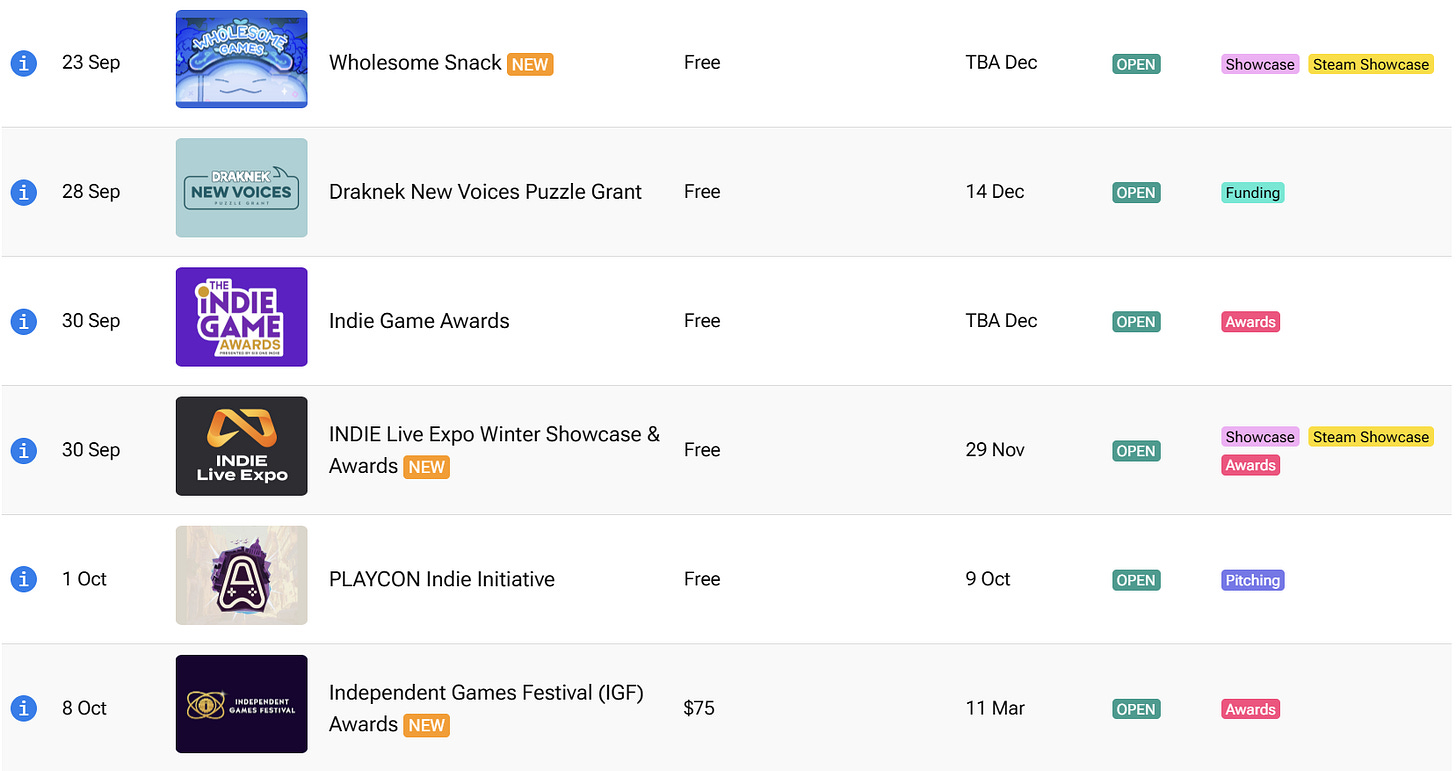Click the 23 Sep deadline date

[91, 62]
